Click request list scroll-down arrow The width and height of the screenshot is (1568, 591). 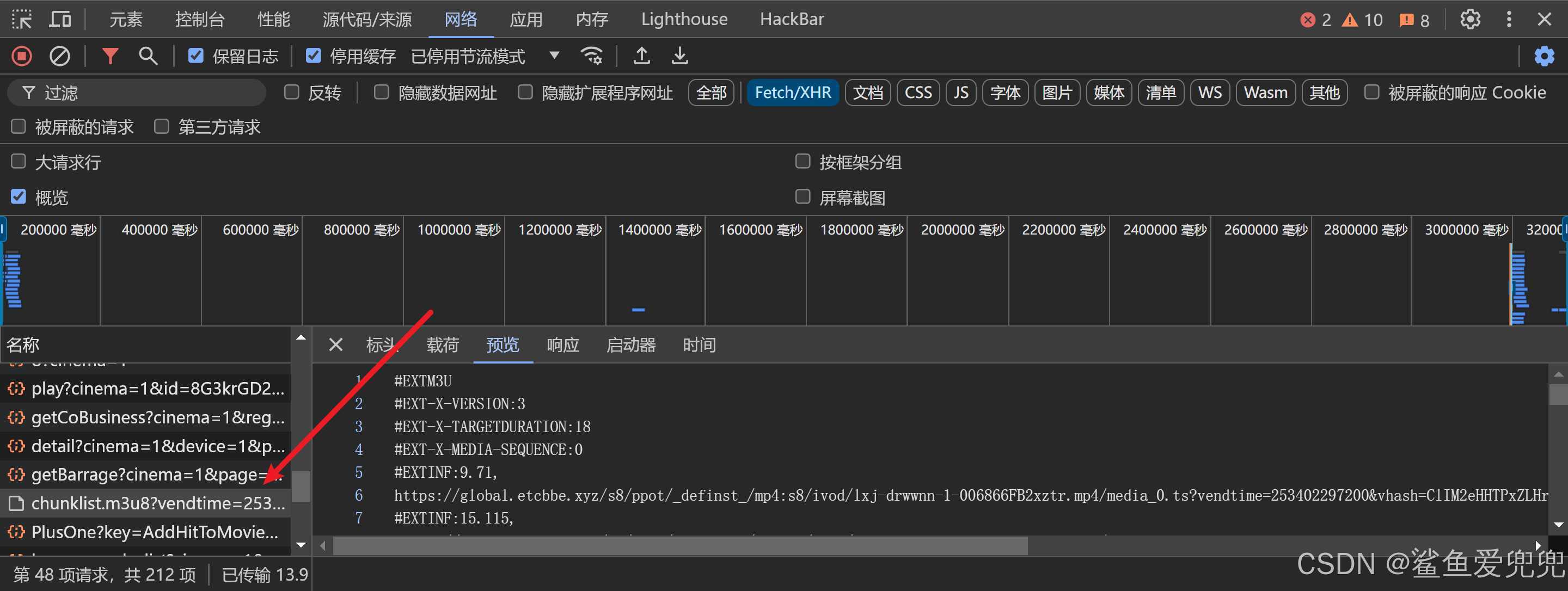301,545
